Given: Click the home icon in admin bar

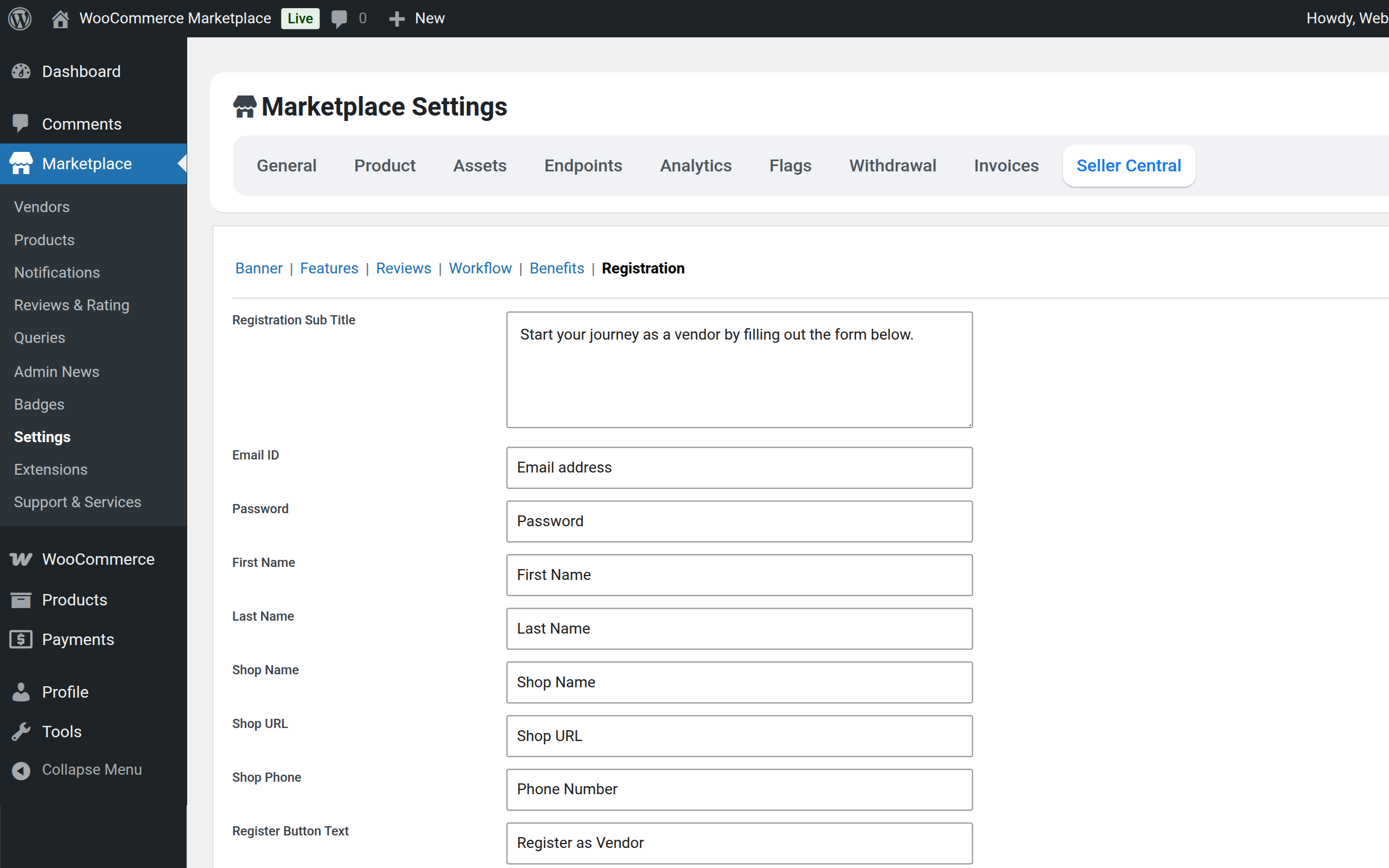Looking at the screenshot, I should [x=60, y=18].
